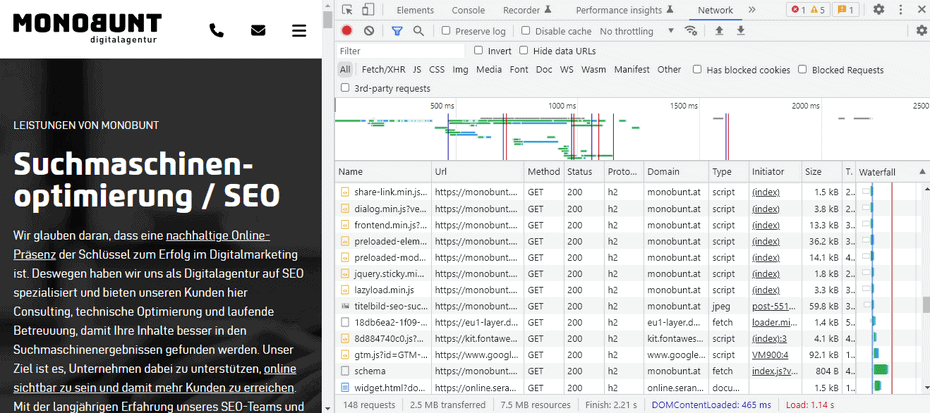Screen dimensions: 930x413
Task: Select the lazyload.min.js request
Action: click(626, 290)
